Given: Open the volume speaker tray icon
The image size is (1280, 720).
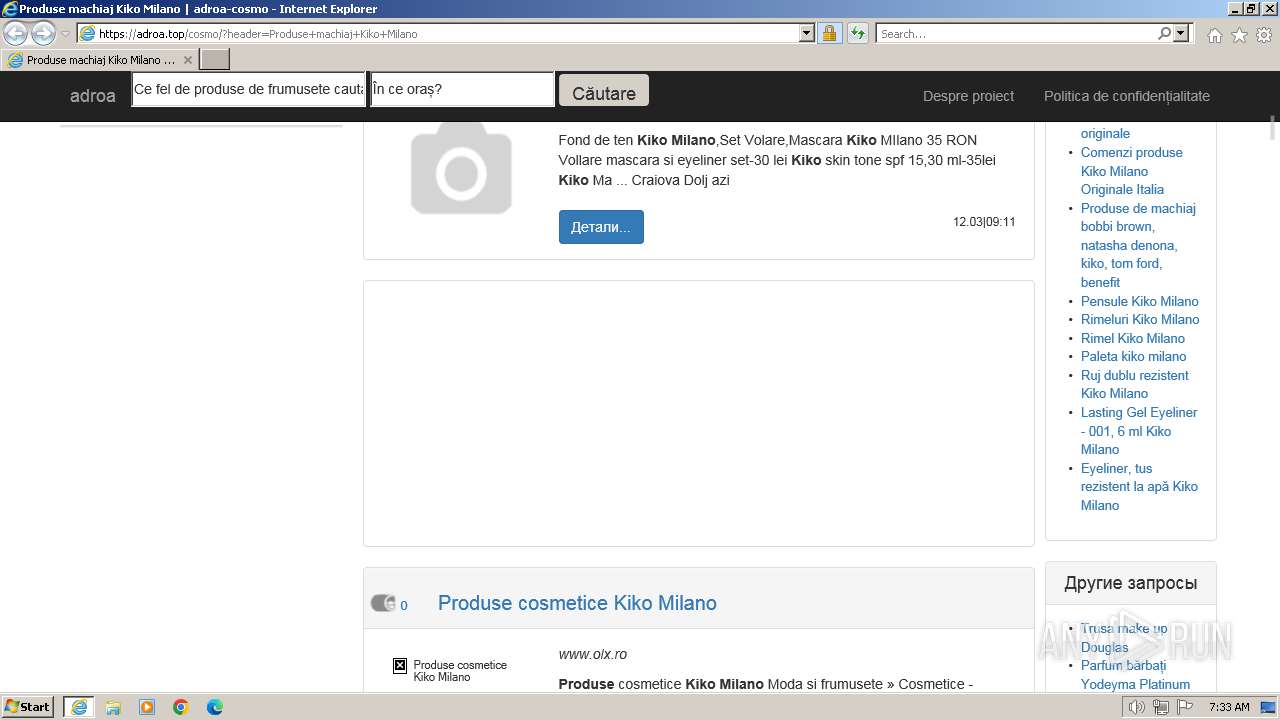Looking at the screenshot, I should pos(1137,707).
